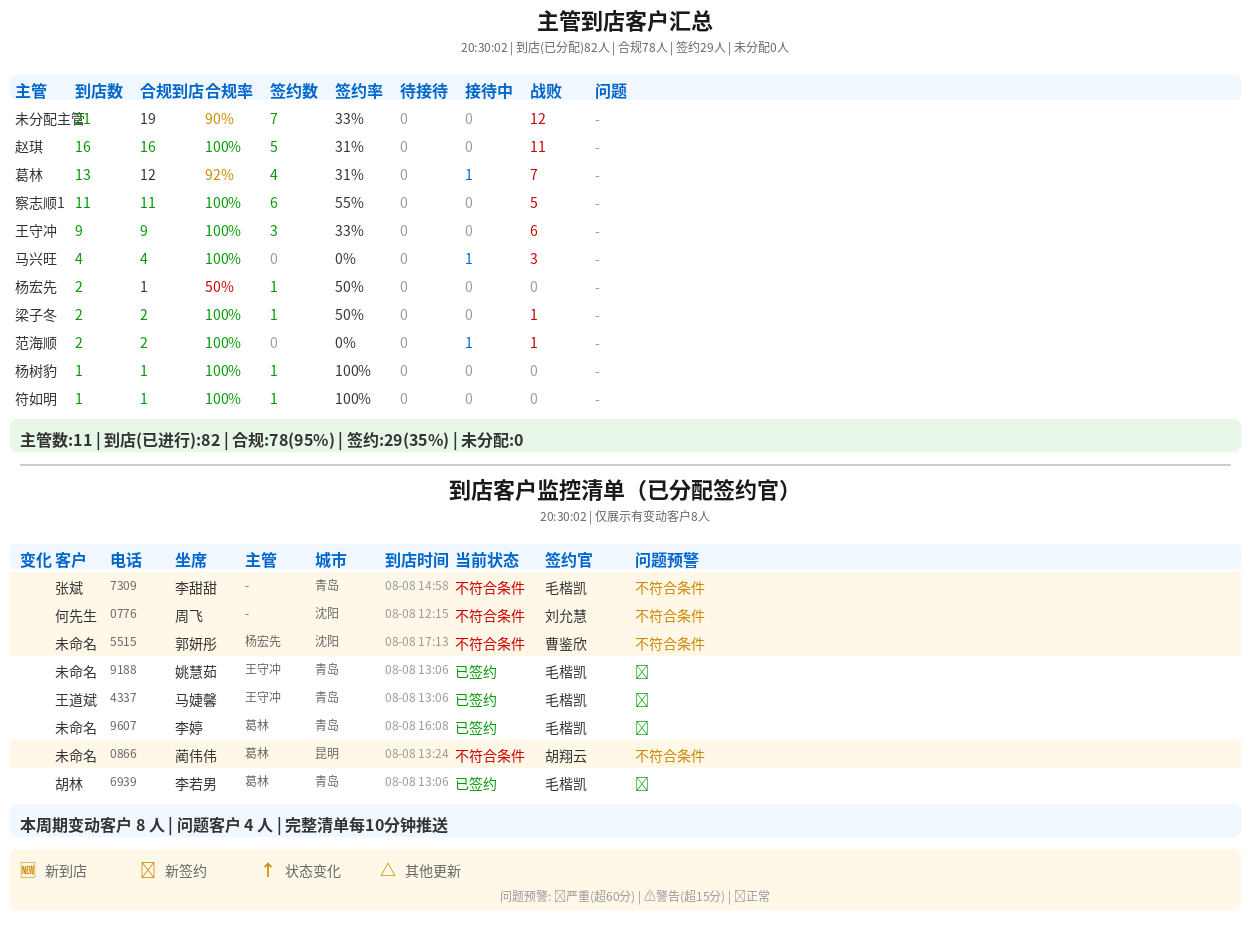Click 不符合条件 warning in 张斌 row's 问题预警 column
Viewport: 1250px width, 952px height.
pyautogui.click(x=670, y=588)
